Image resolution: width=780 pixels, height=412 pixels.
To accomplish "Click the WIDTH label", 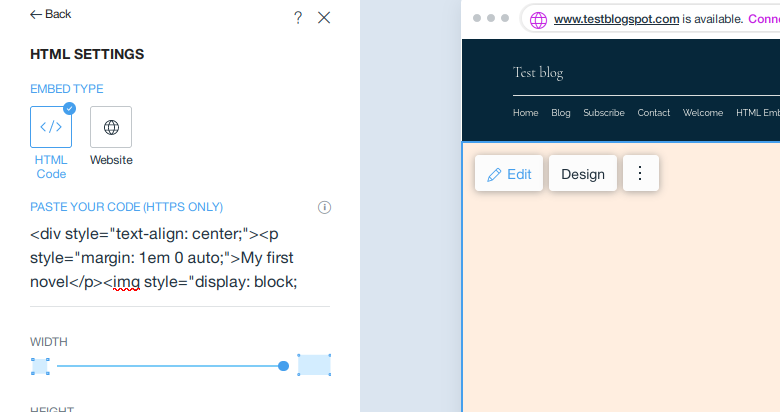I will 49,342.
